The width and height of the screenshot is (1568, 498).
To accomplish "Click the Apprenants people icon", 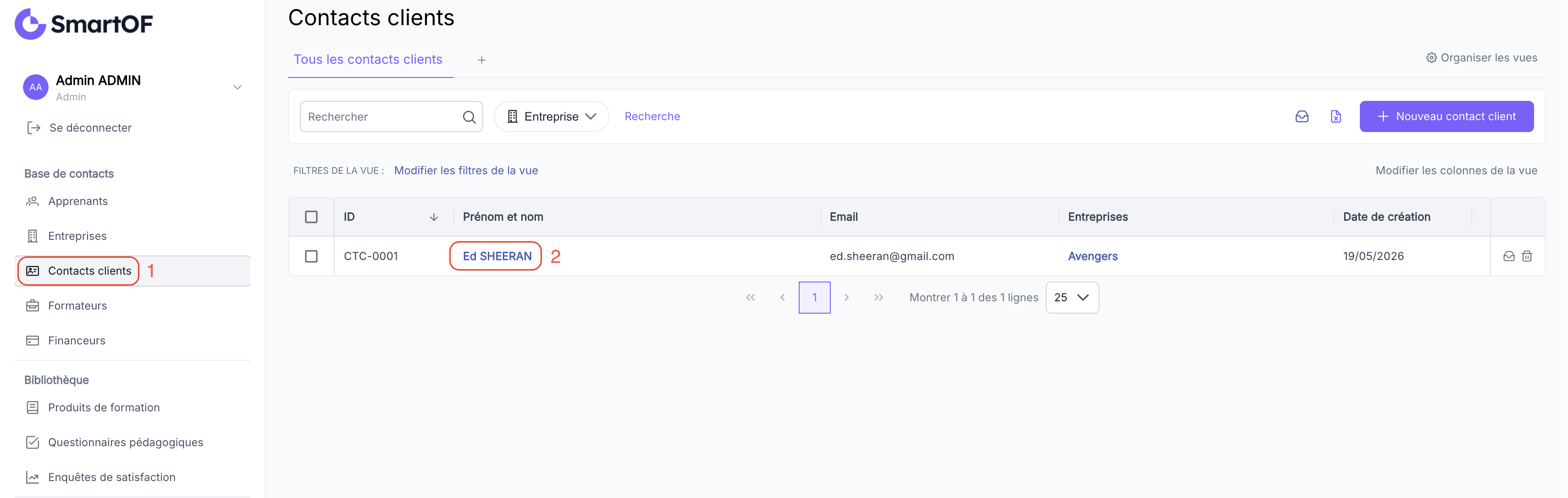I will pos(32,201).
